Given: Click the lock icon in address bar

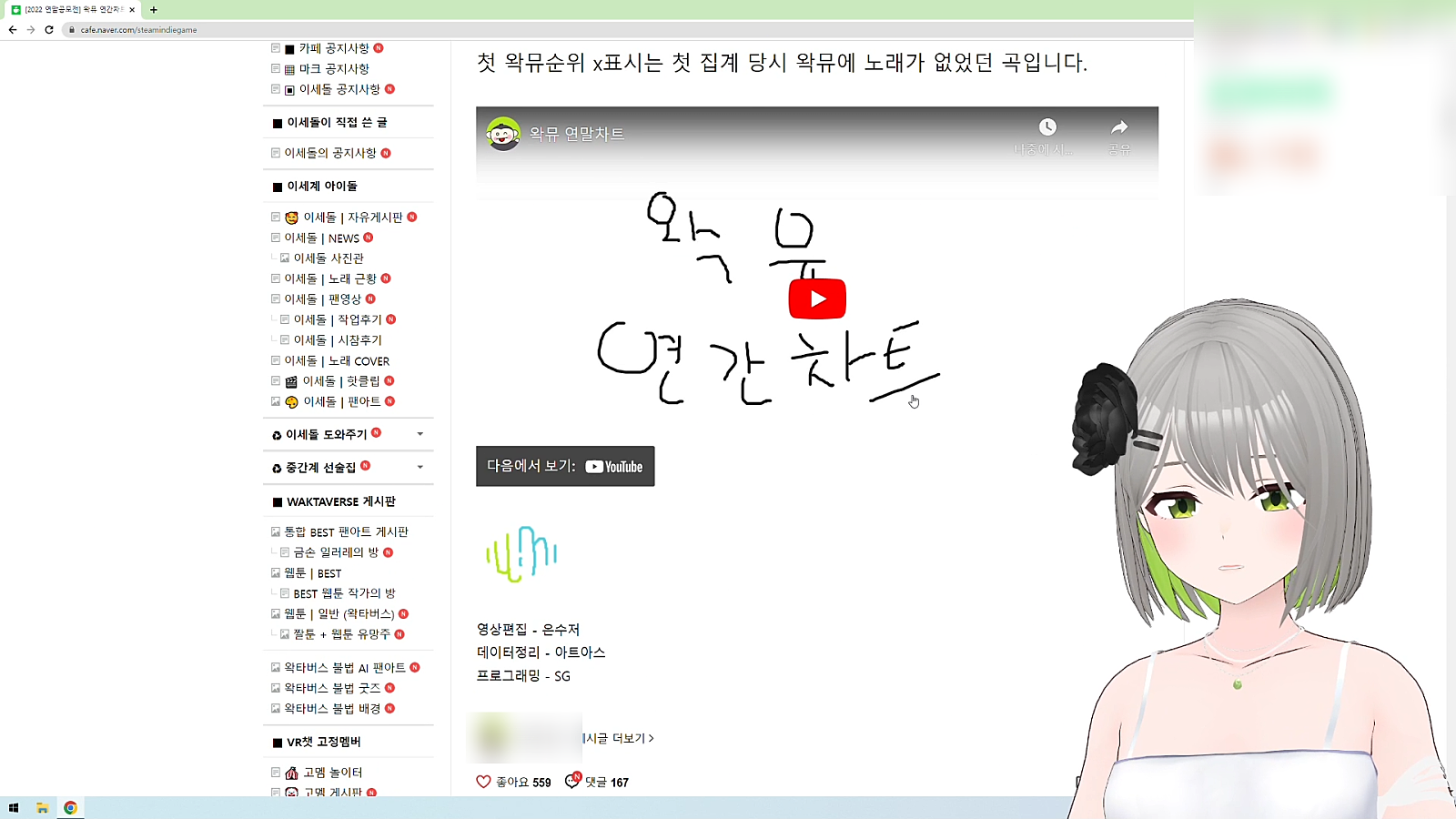Looking at the screenshot, I should [x=71, y=30].
